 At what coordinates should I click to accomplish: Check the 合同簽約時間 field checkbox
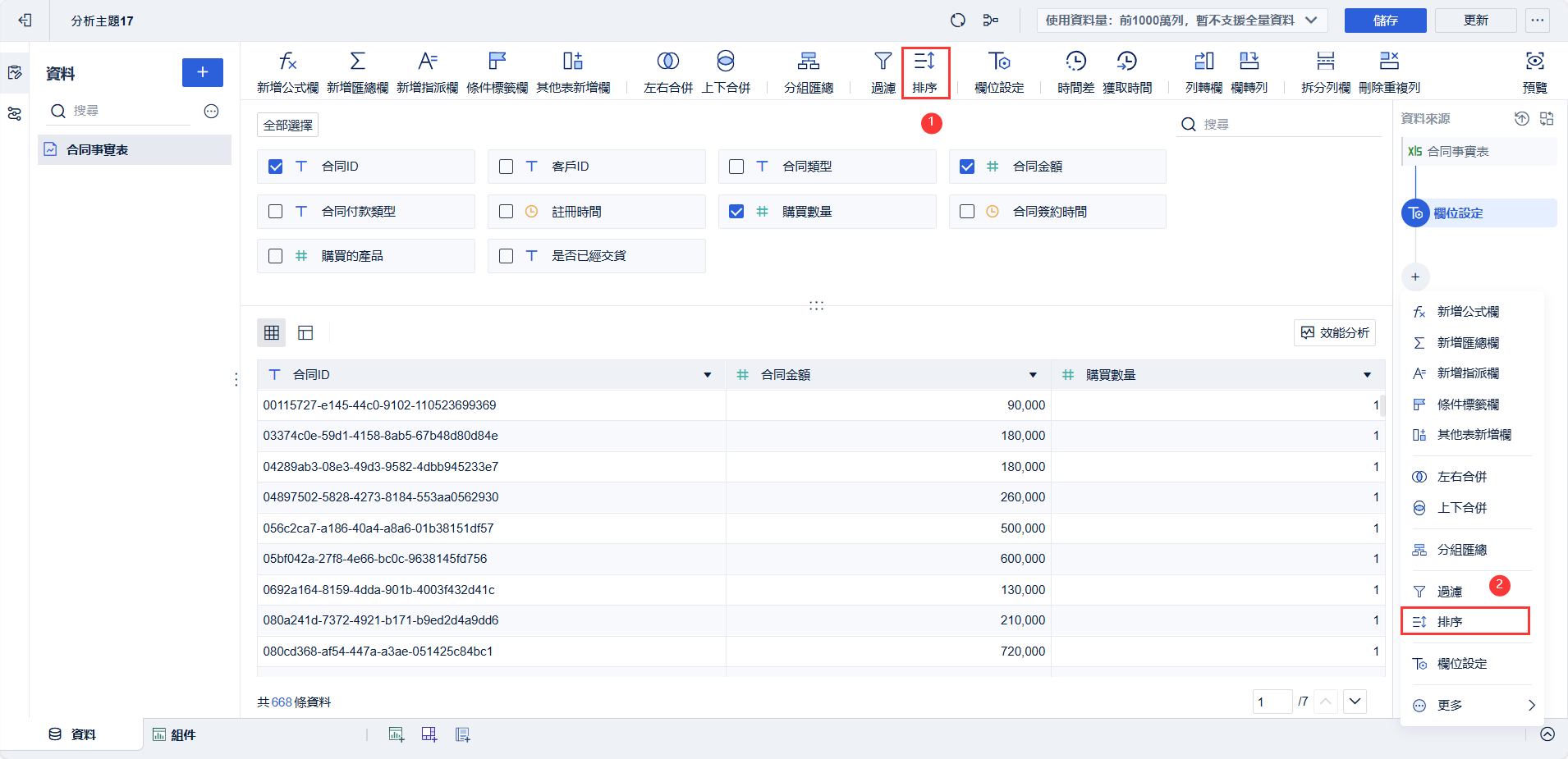pos(967,212)
